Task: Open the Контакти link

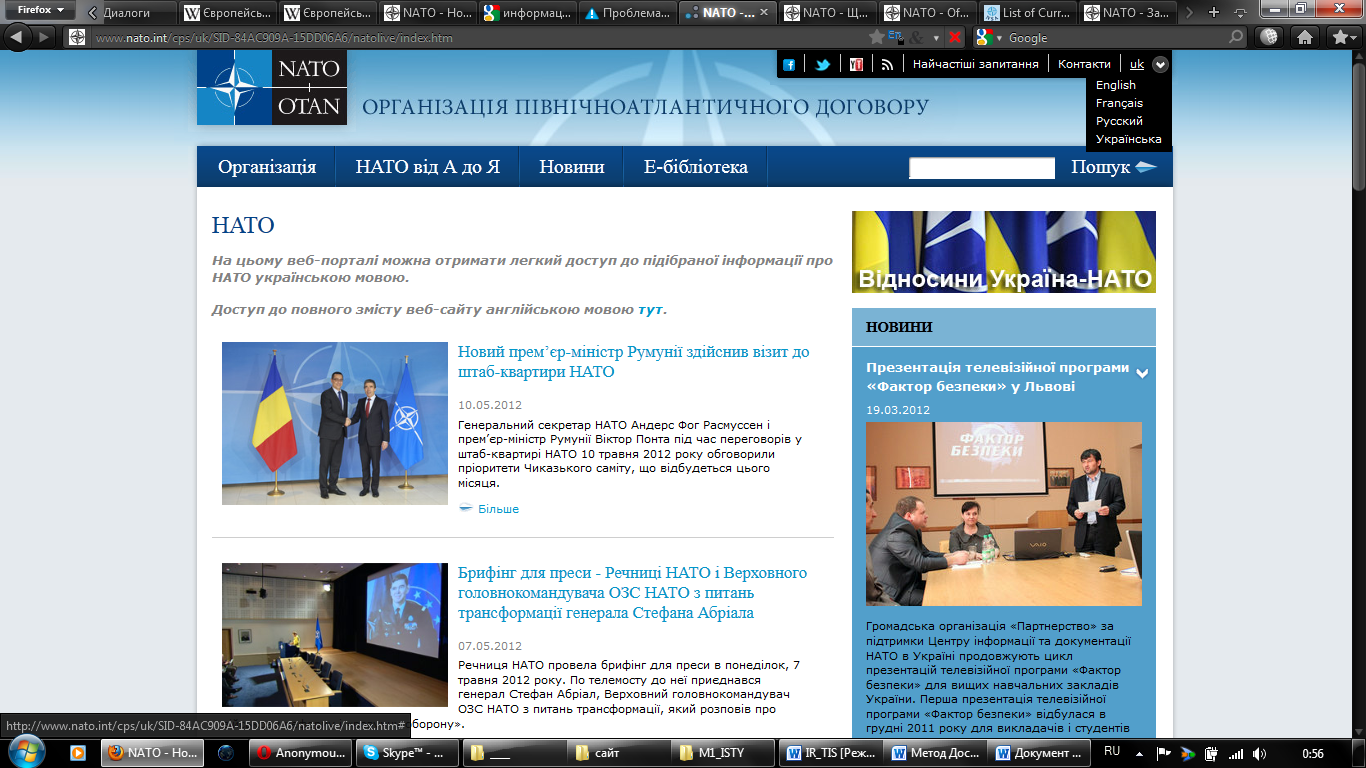Action: coord(1084,64)
